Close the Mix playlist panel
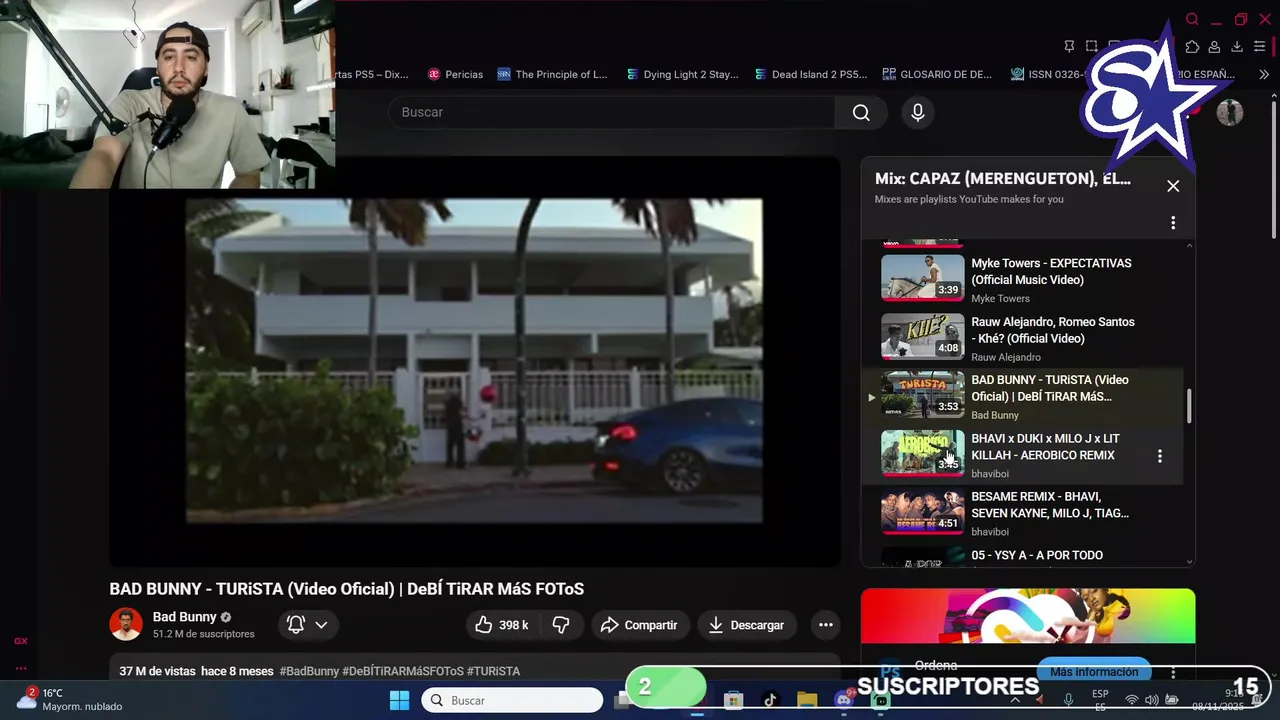1280x720 pixels. tap(1173, 186)
